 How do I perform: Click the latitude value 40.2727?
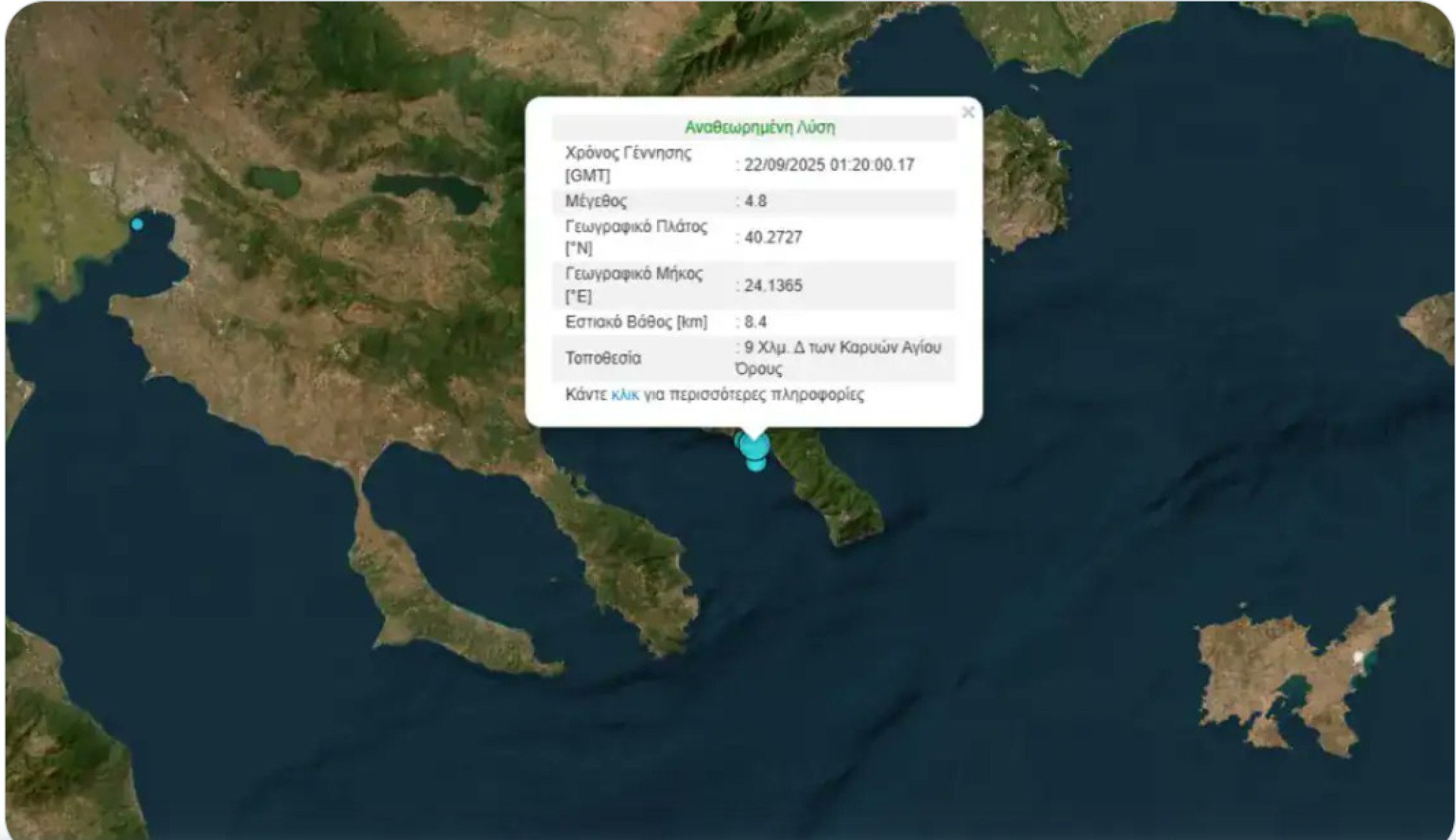click(773, 238)
